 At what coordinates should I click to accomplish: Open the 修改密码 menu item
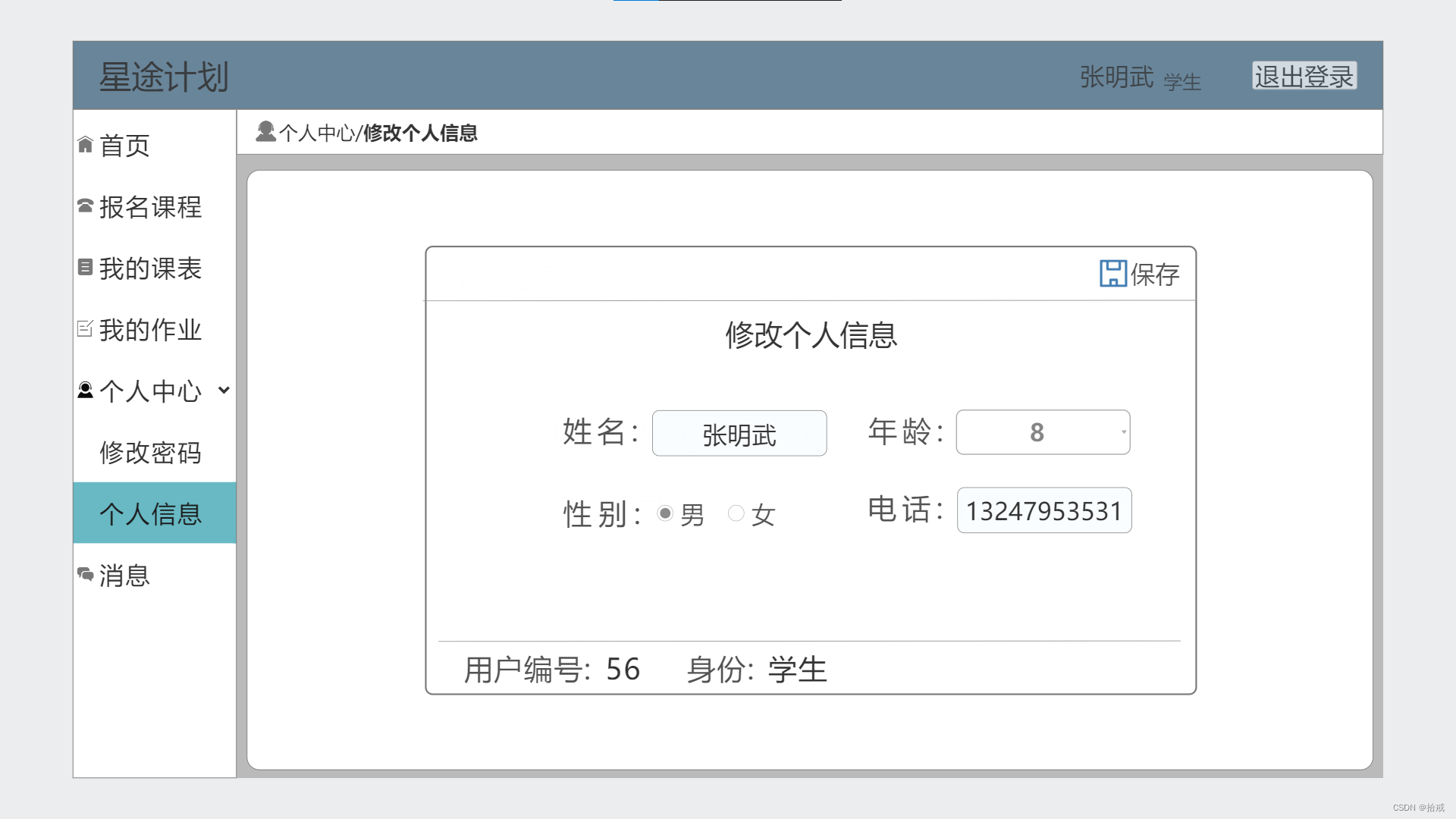pyautogui.click(x=150, y=453)
